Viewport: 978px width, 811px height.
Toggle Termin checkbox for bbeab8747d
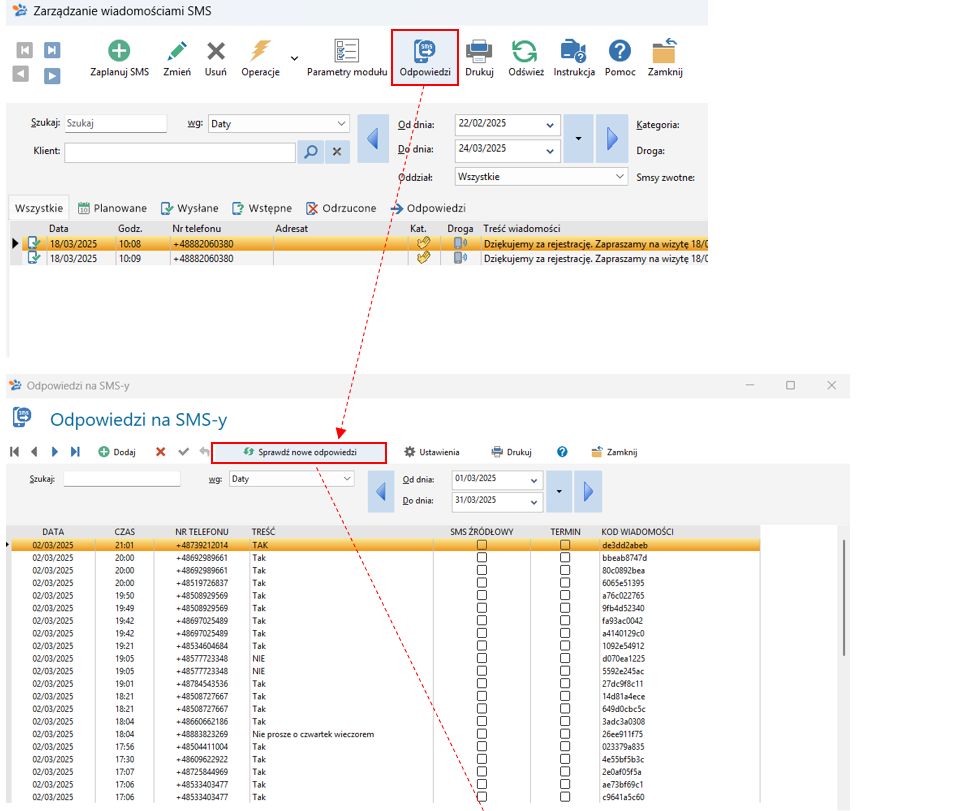point(564,558)
